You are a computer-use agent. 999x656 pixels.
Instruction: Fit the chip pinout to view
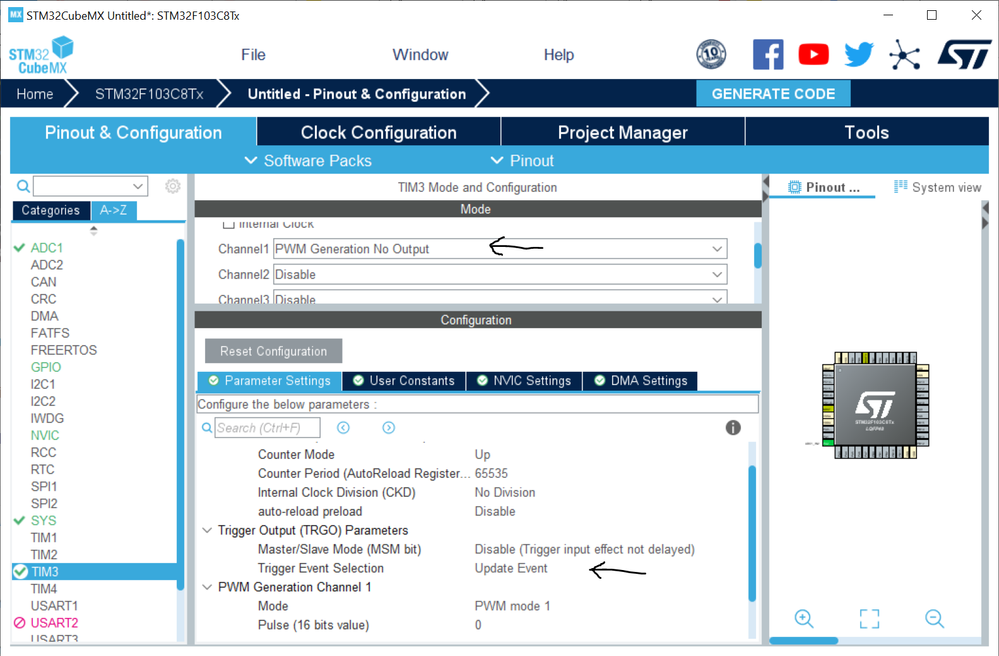(869, 618)
